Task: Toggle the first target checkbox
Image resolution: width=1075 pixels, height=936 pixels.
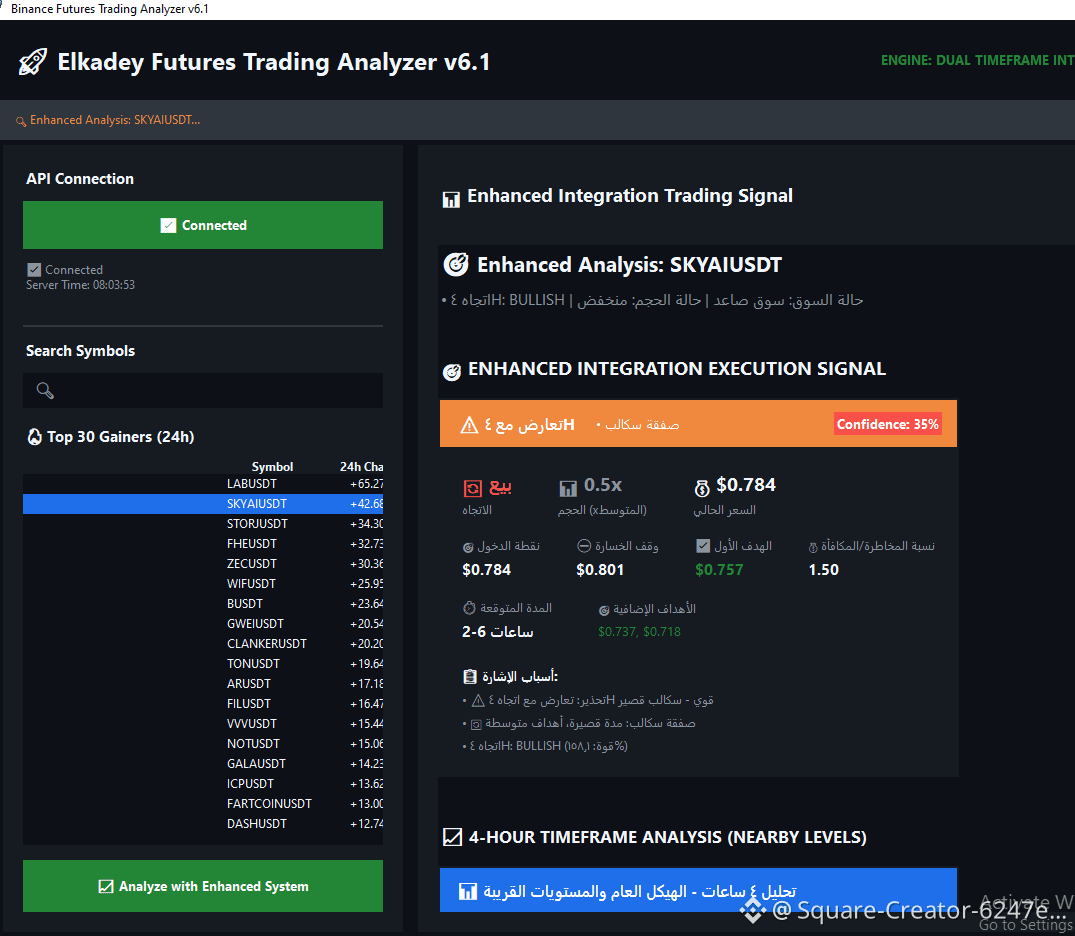Action: 703,546
